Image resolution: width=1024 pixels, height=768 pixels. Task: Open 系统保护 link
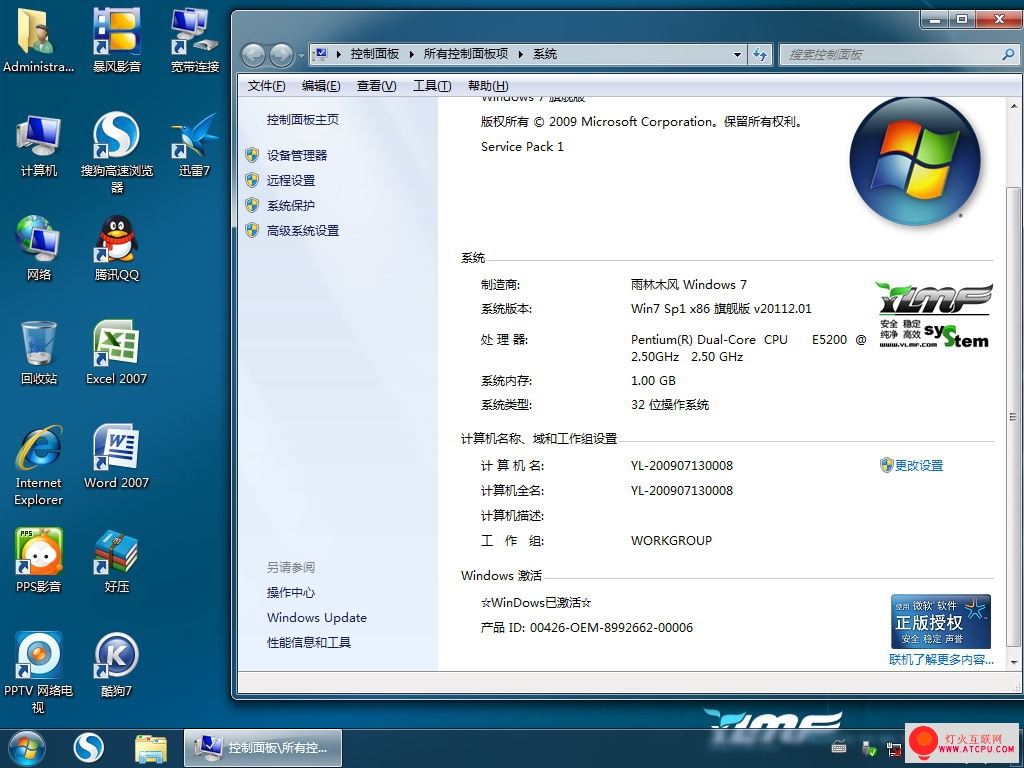[291, 206]
